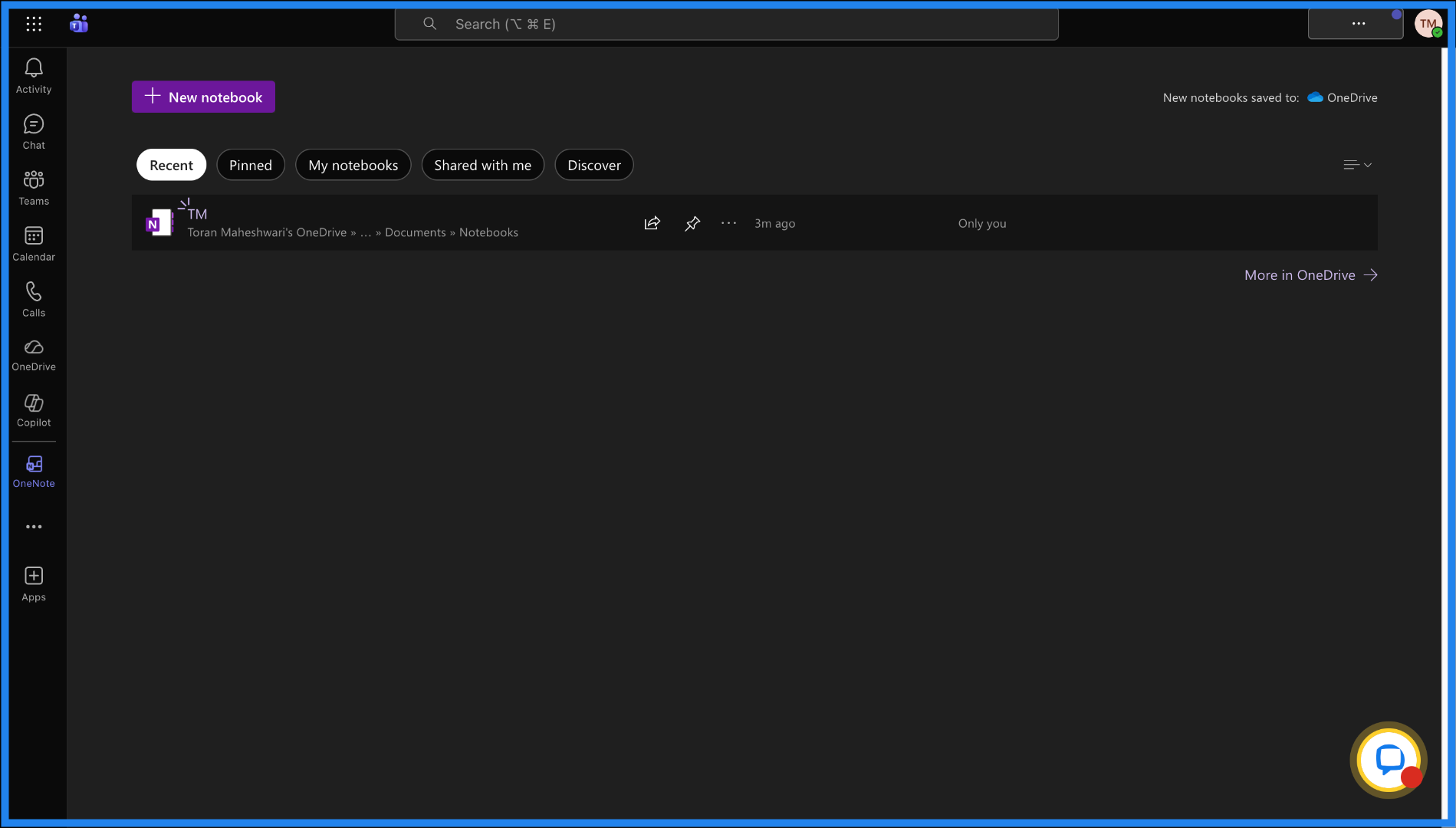
Task: Select the OneNote sidebar app
Action: pos(34,472)
